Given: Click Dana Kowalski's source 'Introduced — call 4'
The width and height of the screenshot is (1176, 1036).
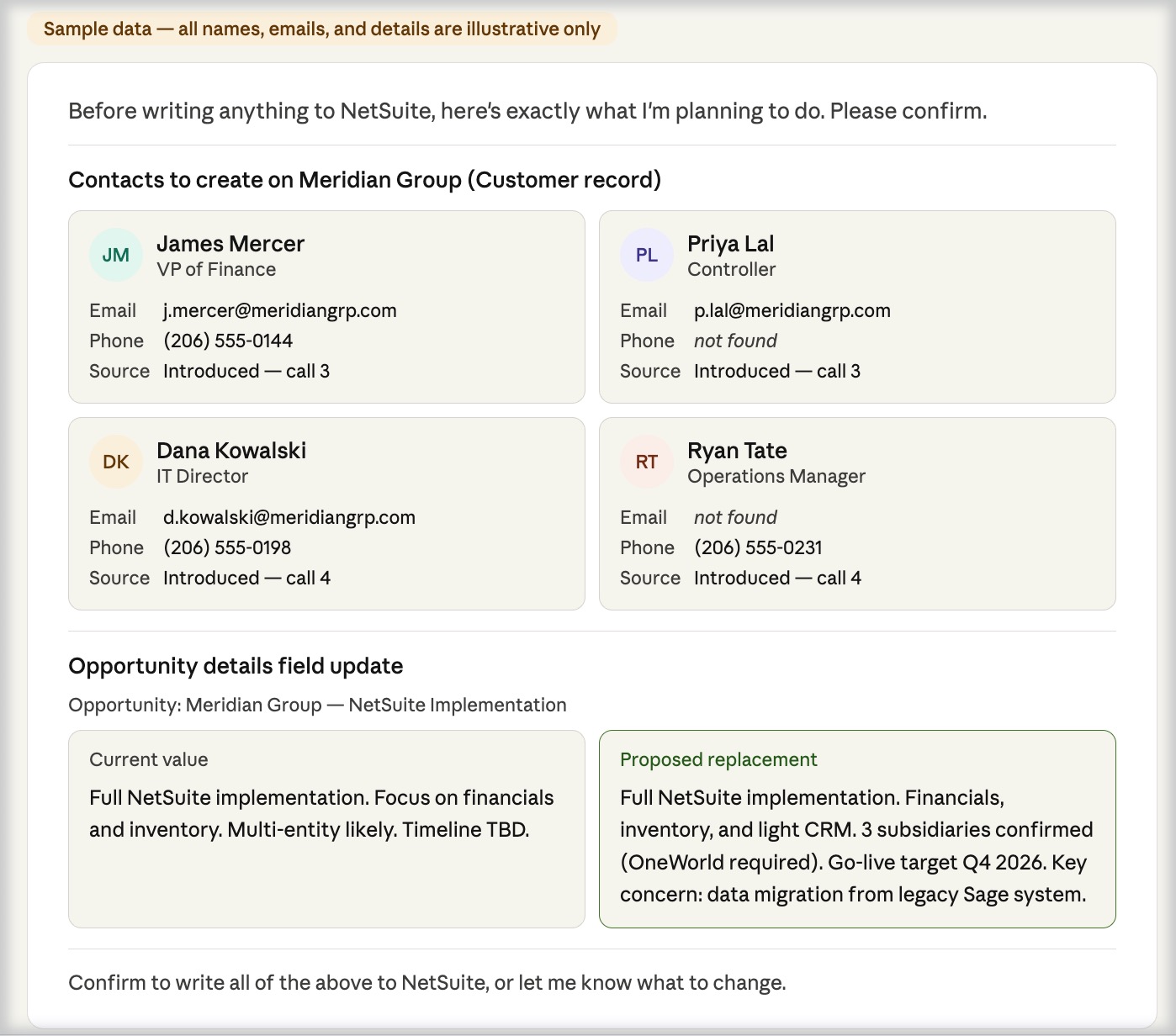Looking at the screenshot, I should tap(246, 578).
